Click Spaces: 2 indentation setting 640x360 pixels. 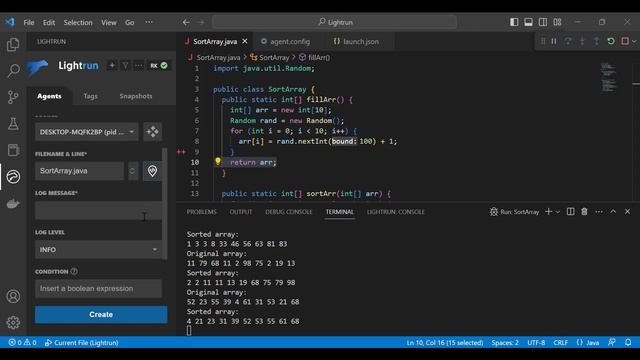pos(505,342)
